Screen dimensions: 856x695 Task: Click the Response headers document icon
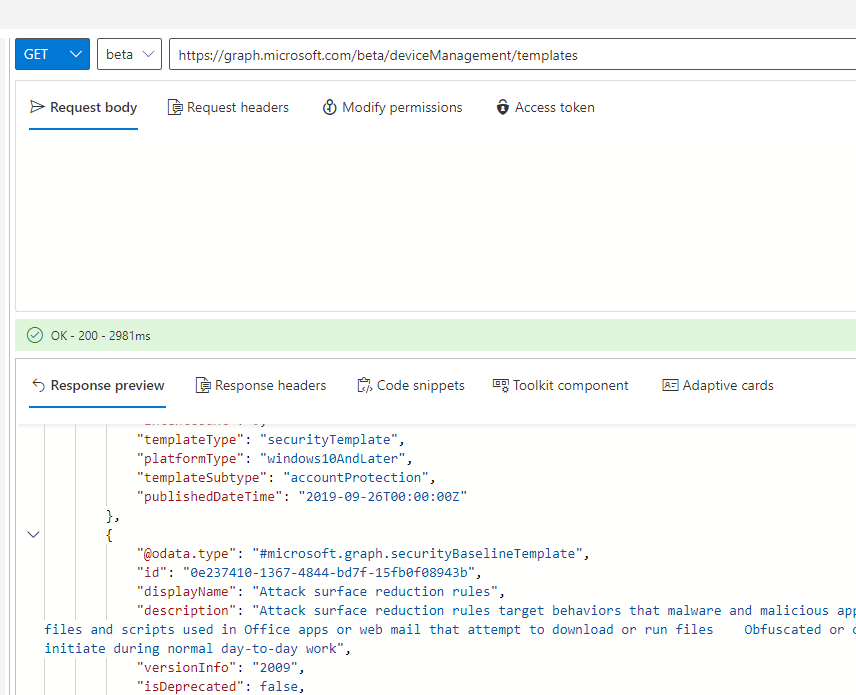[203, 385]
